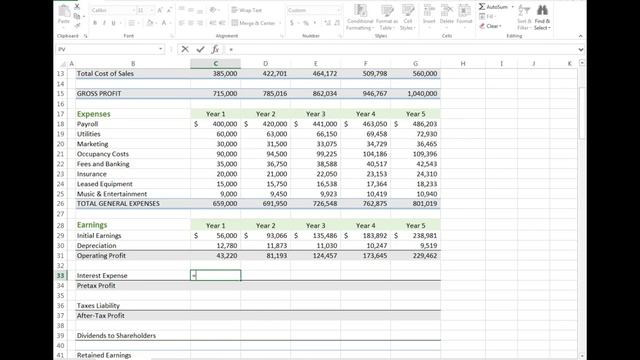Viewport: 640px width, 360px height.
Task: Open Format as Table gallery
Action: 386,17
